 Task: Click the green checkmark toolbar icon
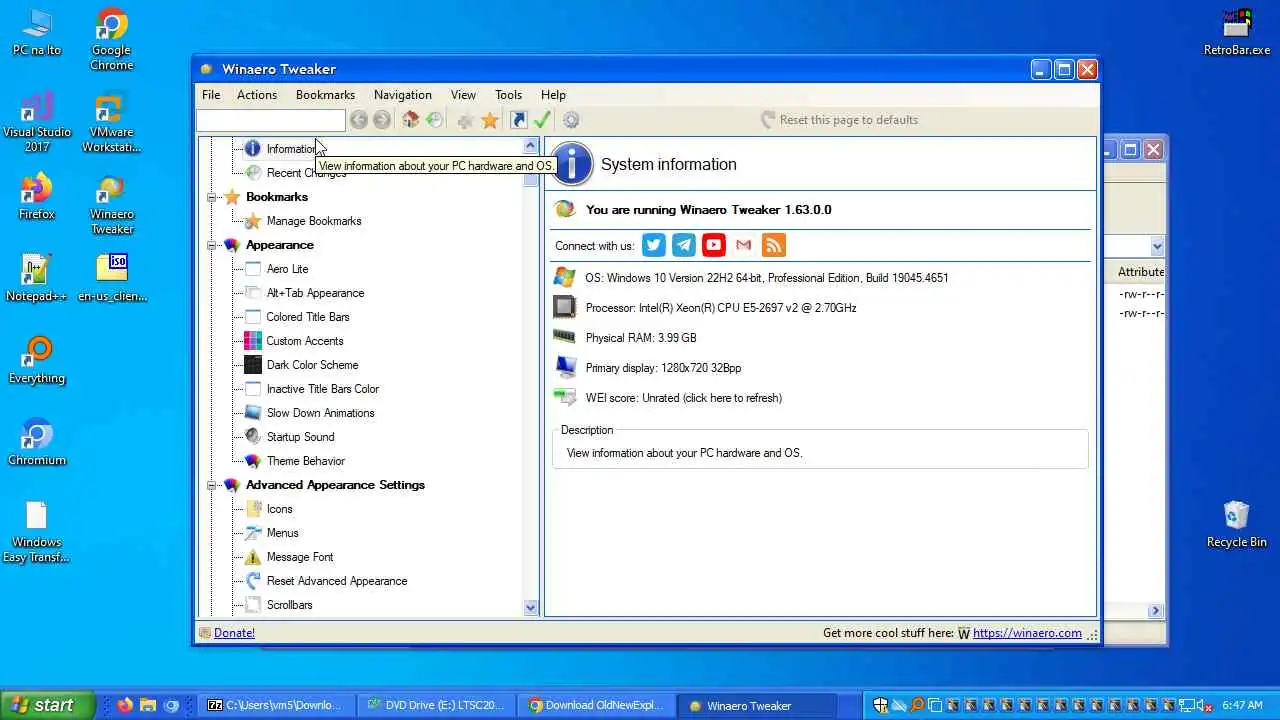tap(542, 120)
